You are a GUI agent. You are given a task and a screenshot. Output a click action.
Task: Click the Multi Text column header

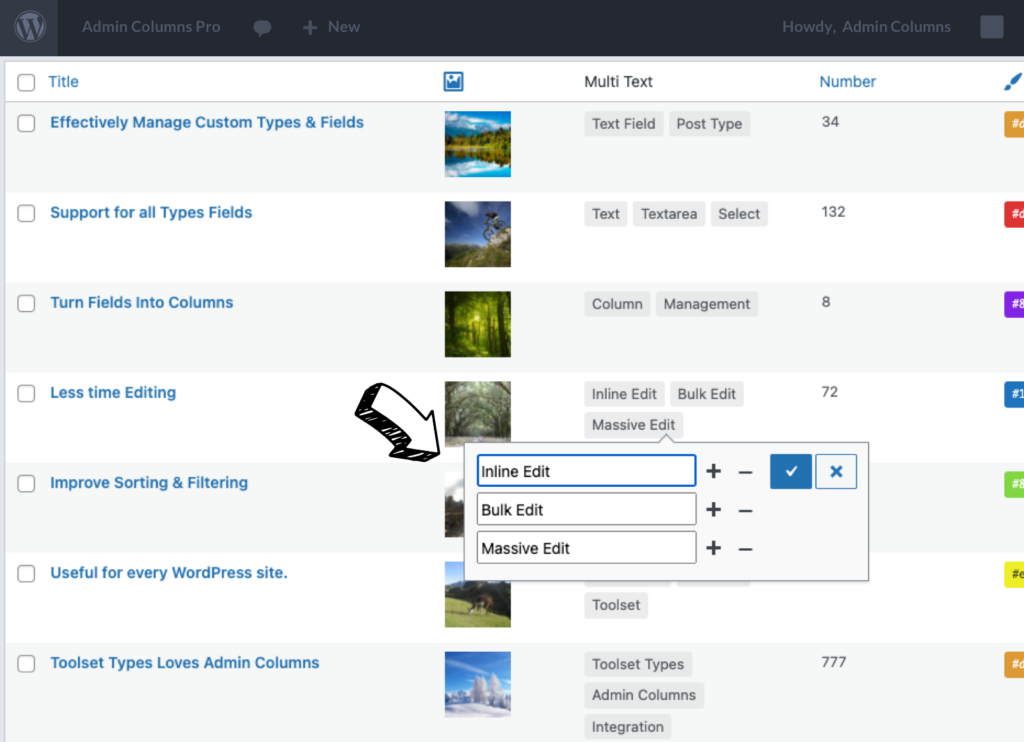618,82
